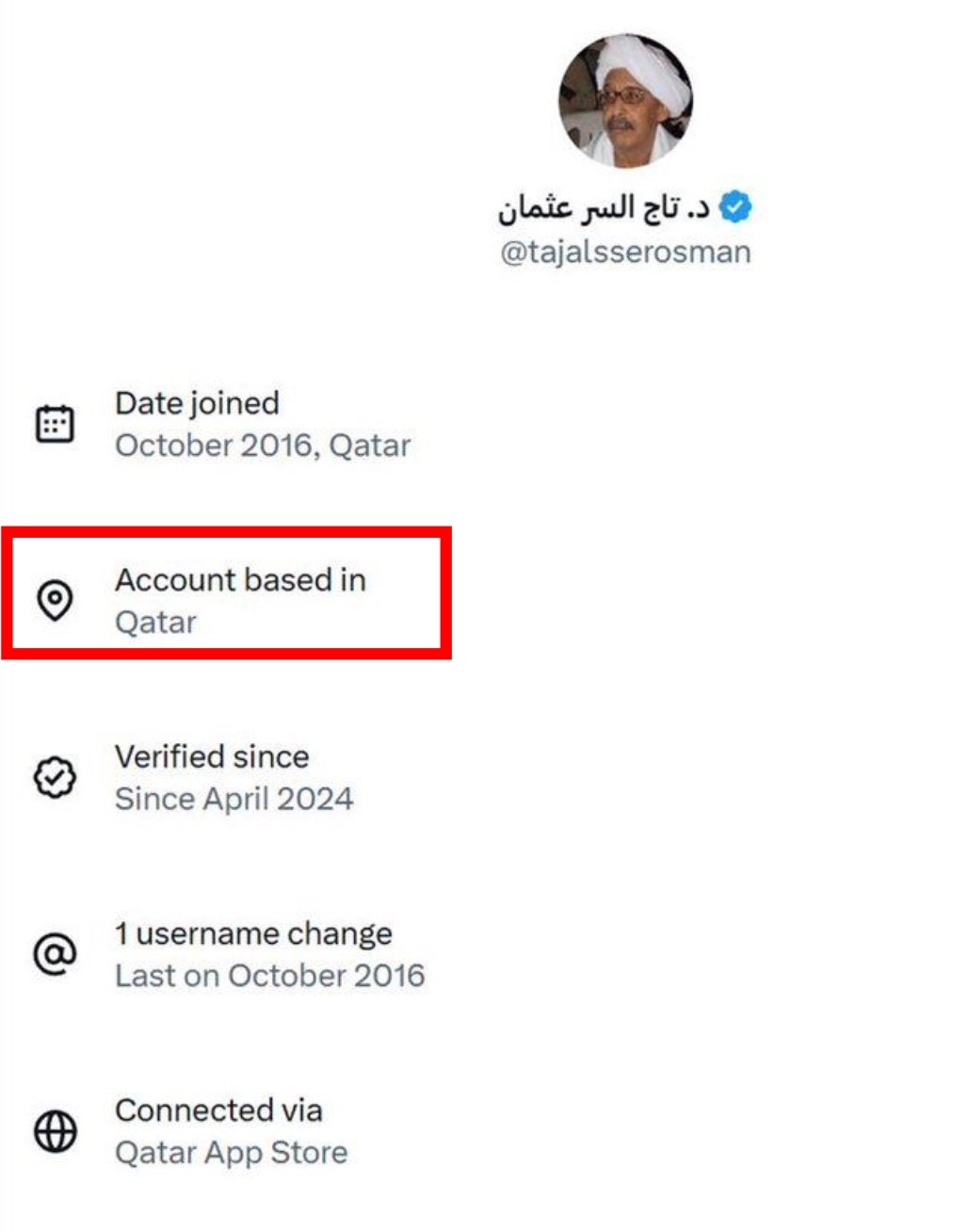Click the verified checkmark icon beside Verified since
Image resolution: width=968 pixels, height=1232 pixels.
click(x=55, y=778)
